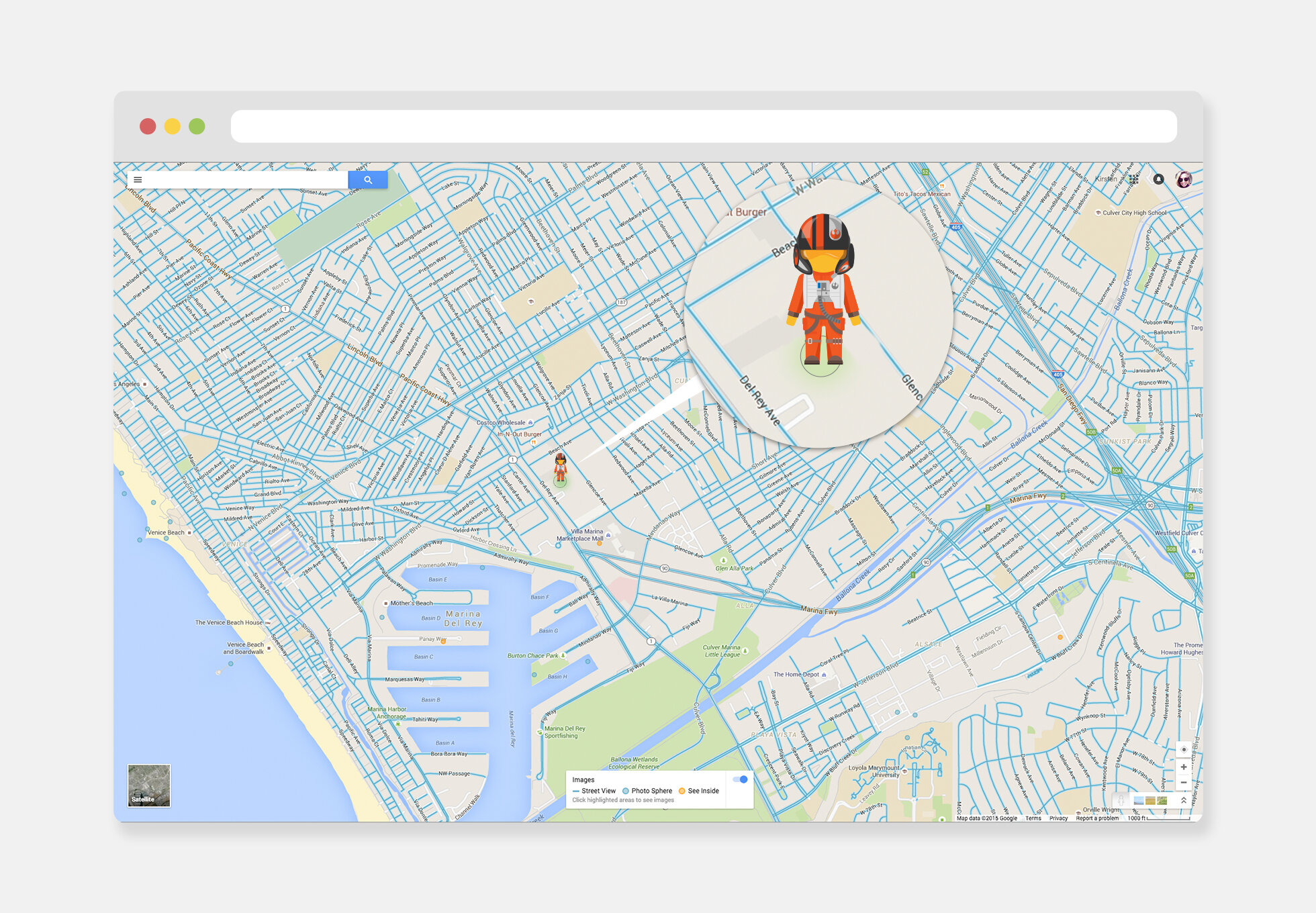Screen dimensions: 1316x913
Task: Open the notifications bell
Action: (1158, 179)
